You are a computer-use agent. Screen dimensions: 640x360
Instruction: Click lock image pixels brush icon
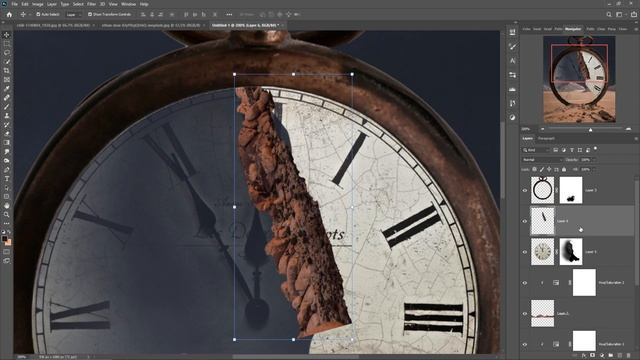click(x=542, y=169)
